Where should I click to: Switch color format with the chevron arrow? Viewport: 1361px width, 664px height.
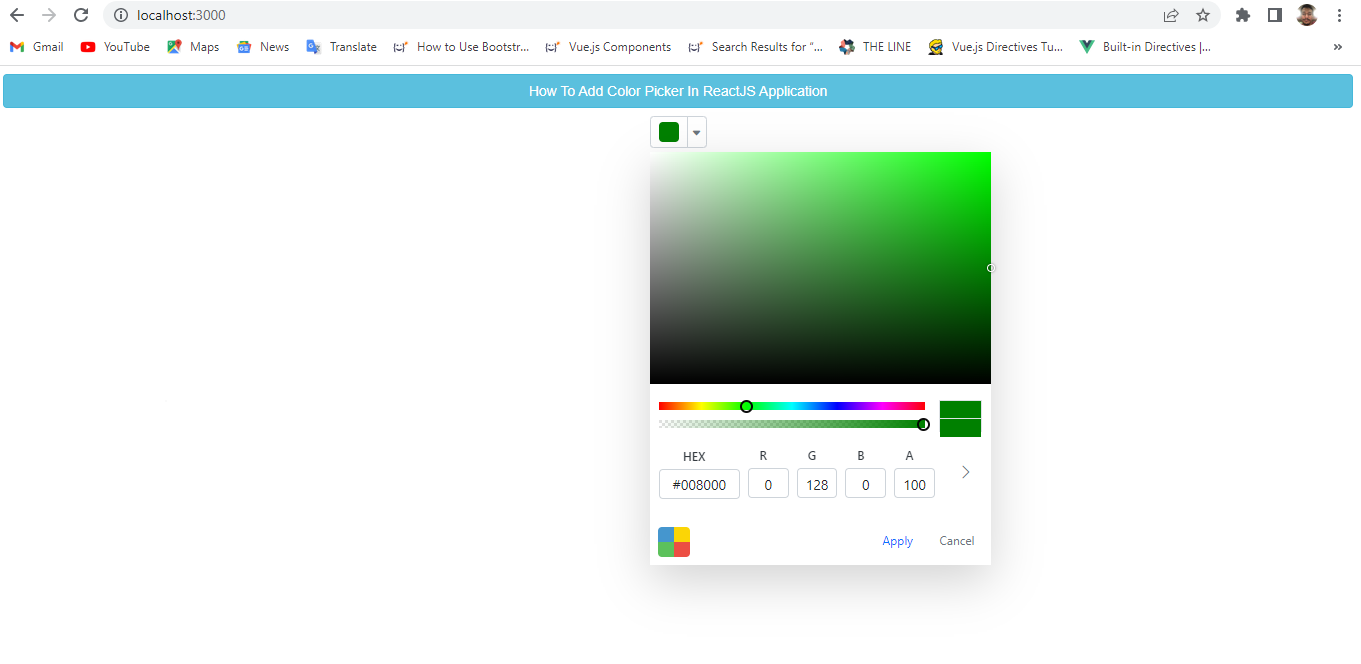pos(965,472)
